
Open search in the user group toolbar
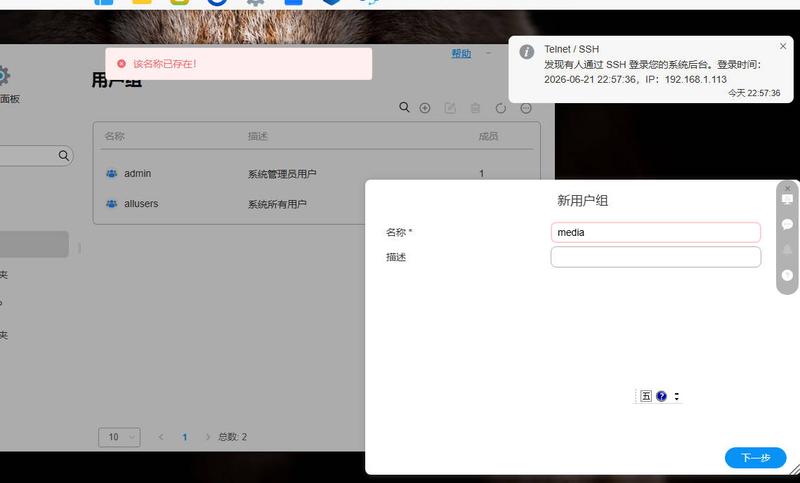(x=404, y=107)
